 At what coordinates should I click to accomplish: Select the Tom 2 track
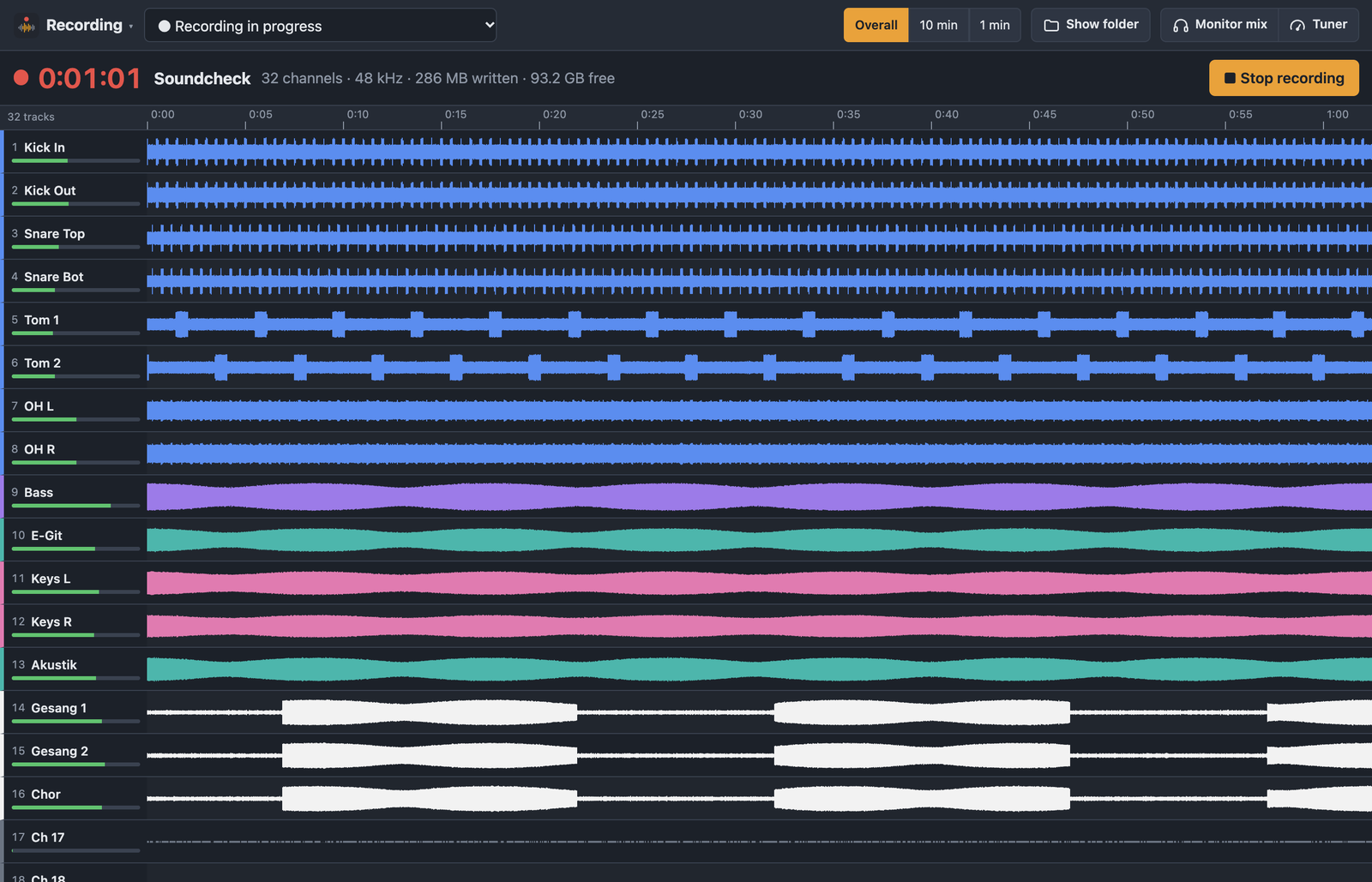coord(74,367)
